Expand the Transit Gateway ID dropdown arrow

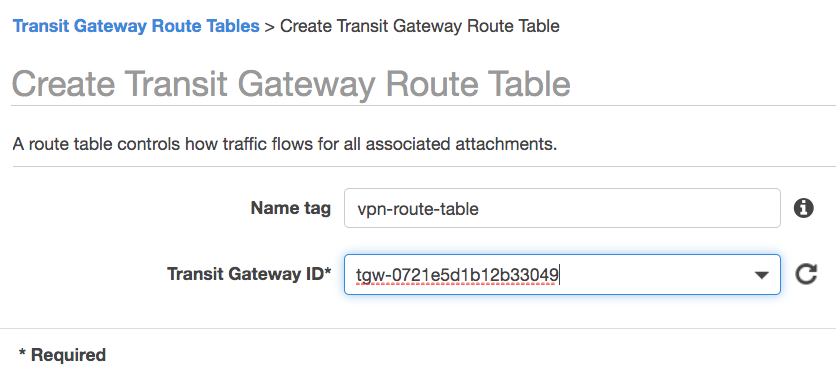pos(762,275)
